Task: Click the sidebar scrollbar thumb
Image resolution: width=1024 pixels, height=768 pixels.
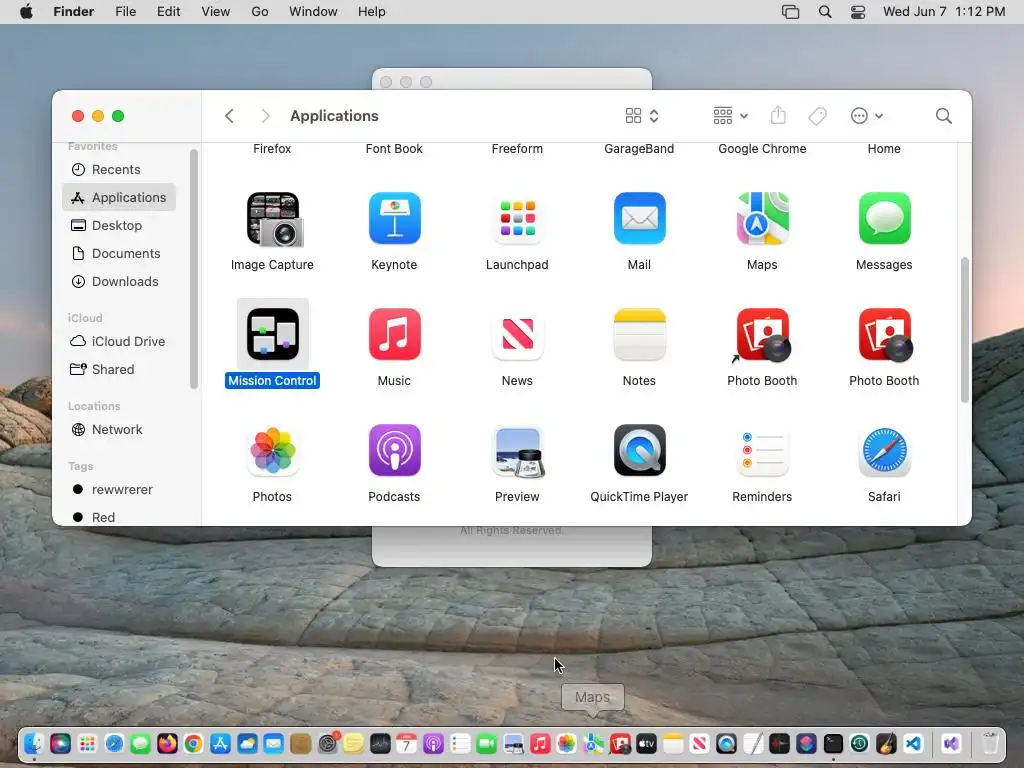Action: coord(193,269)
